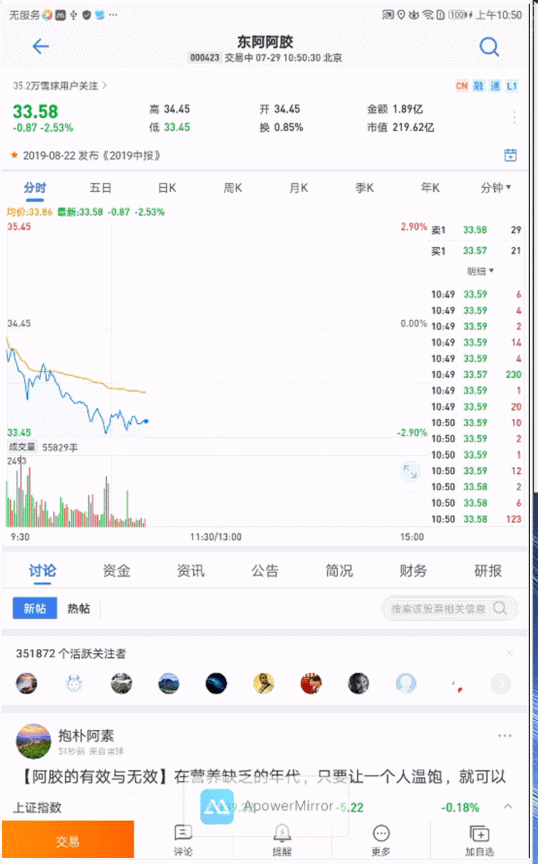Open the 研报 research reports tab
Image resolution: width=538 pixels, height=864 pixels.
click(x=488, y=571)
